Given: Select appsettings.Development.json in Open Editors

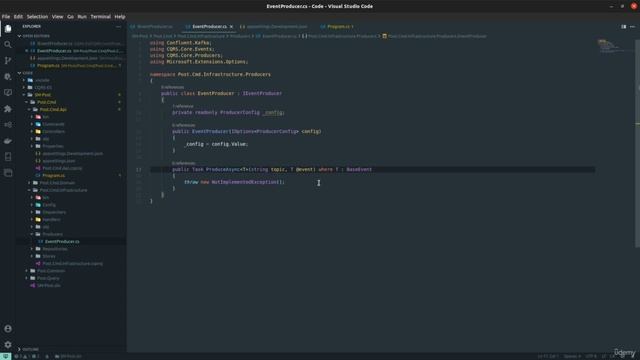Looking at the screenshot, I should pos(71,58).
